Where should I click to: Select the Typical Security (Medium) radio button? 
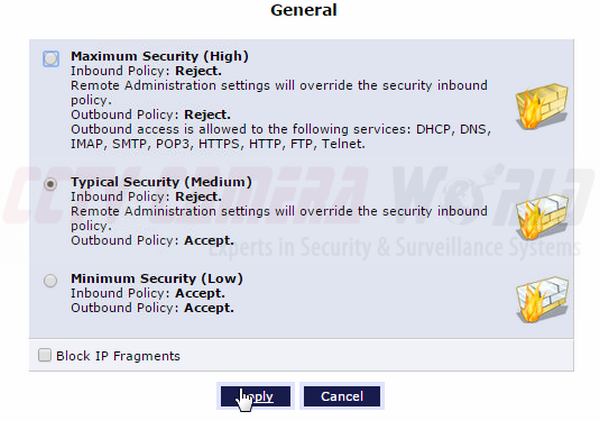[51, 185]
